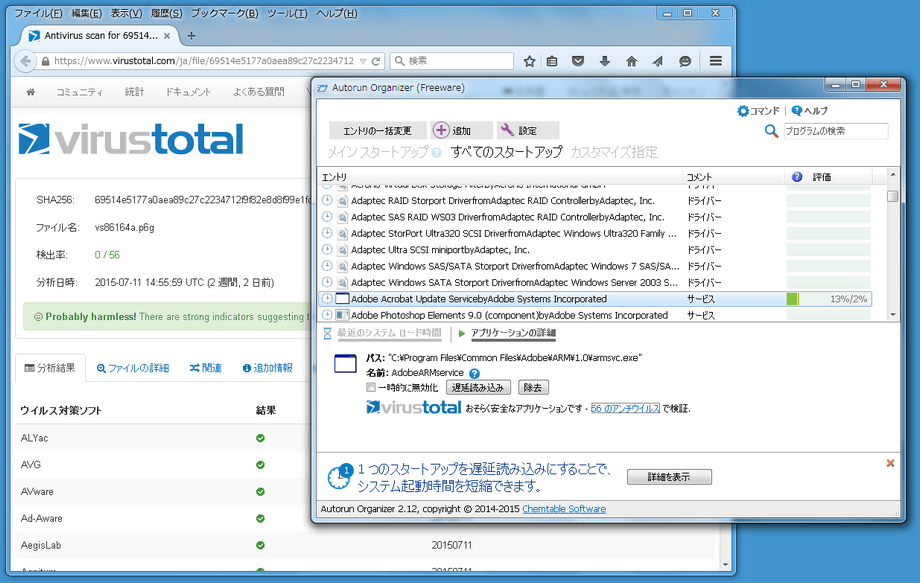Click scroll-down arrow of the entry list
The height and width of the screenshot is (583, 920).
click(x=892, y=315)
